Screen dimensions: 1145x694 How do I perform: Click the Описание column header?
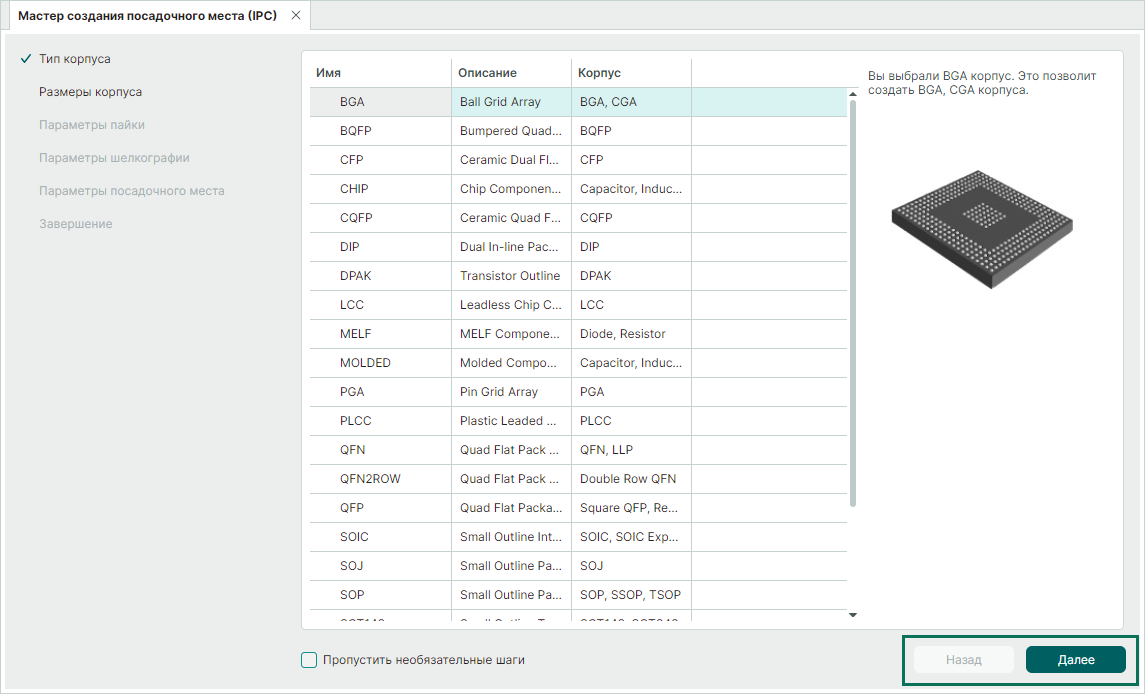click(487, 73)
